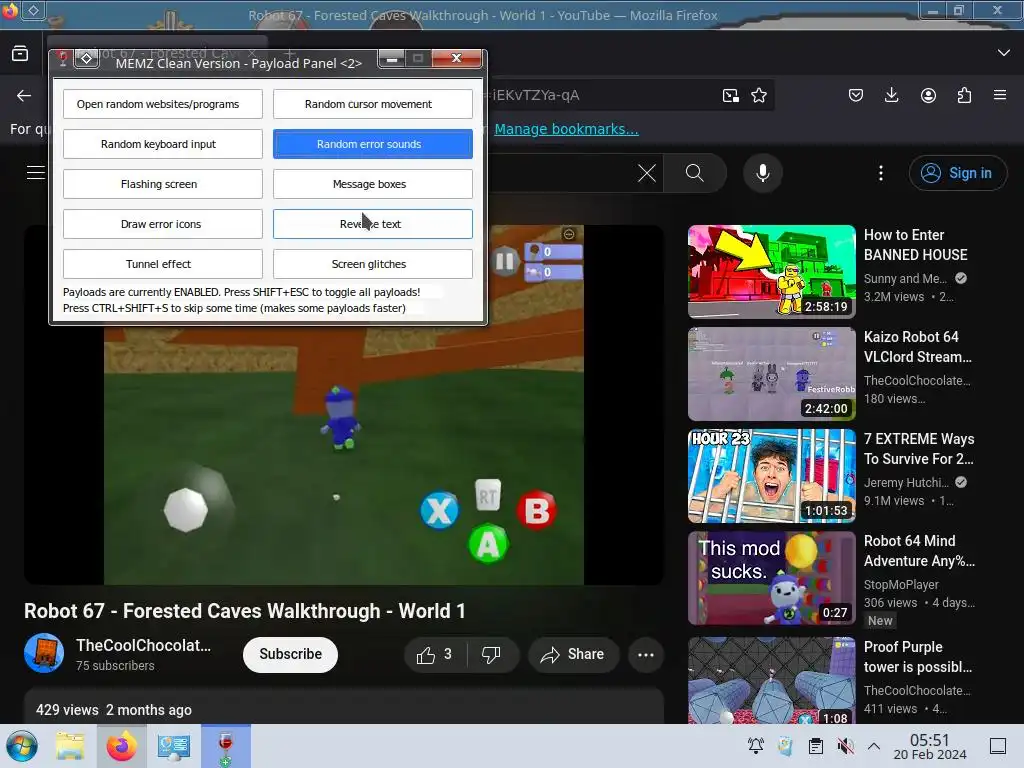The image size is (1024, 768).
Task: Toggle the Flashing screen payload
Action: (x=163, y=184)
